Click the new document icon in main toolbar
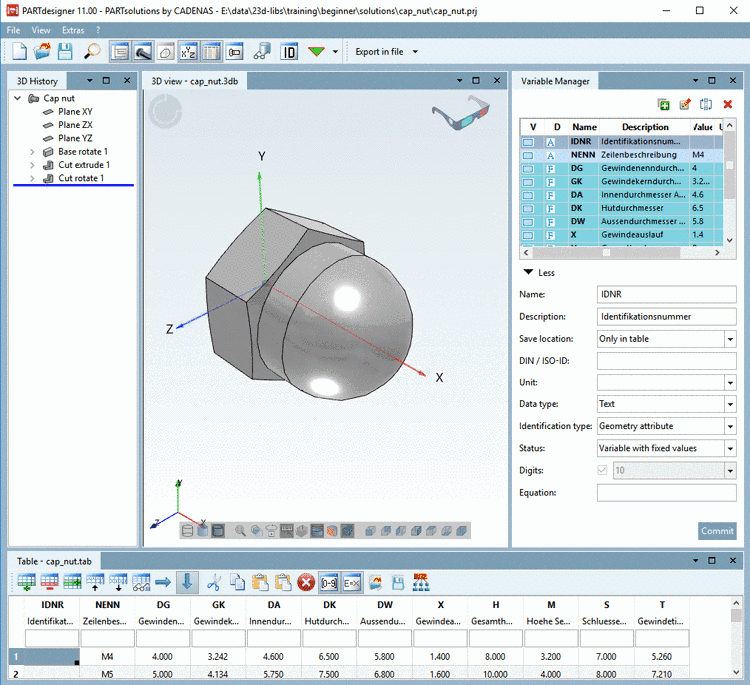 (x=19, y=51)
